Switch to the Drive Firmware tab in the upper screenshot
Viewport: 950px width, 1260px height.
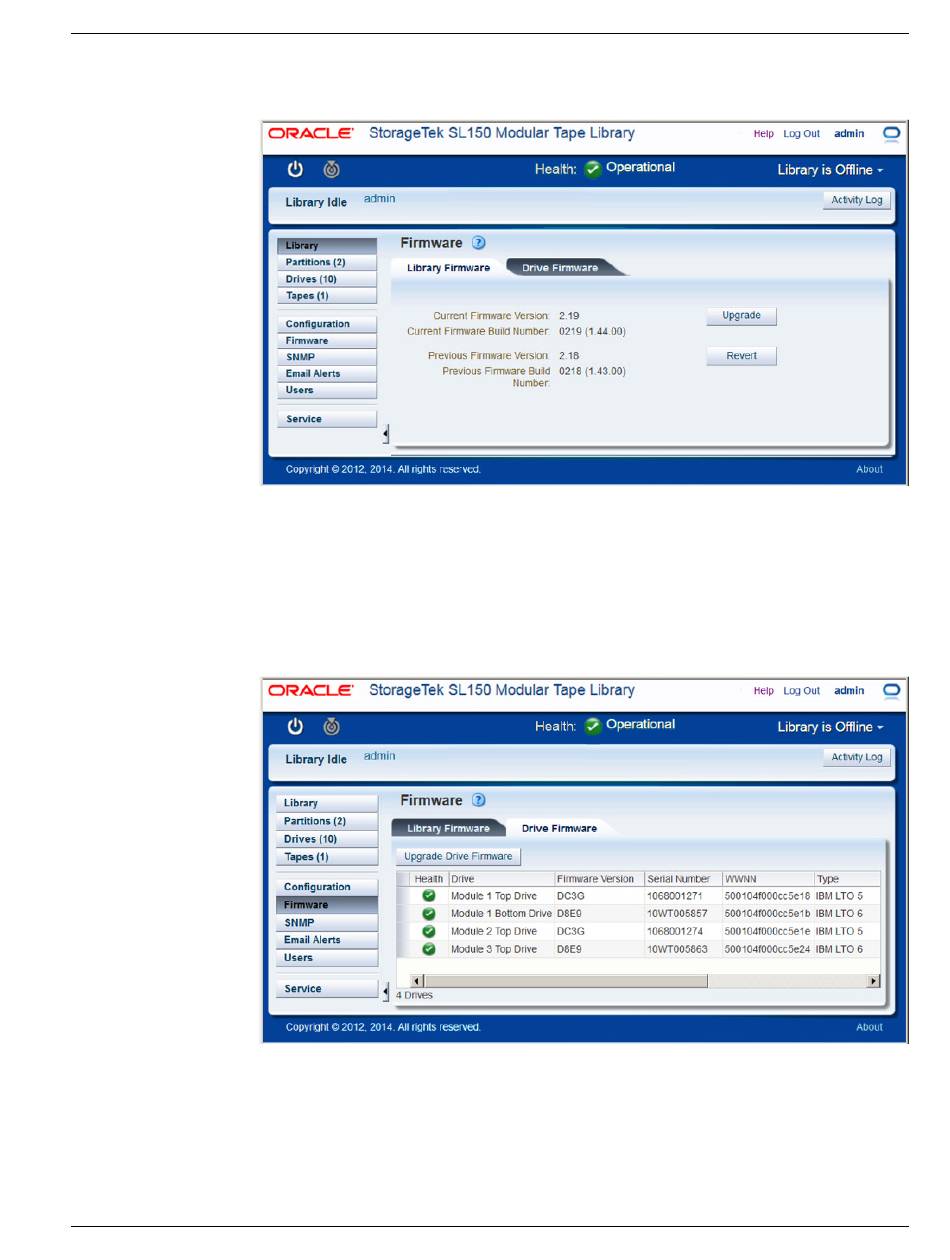pos(560,267)
